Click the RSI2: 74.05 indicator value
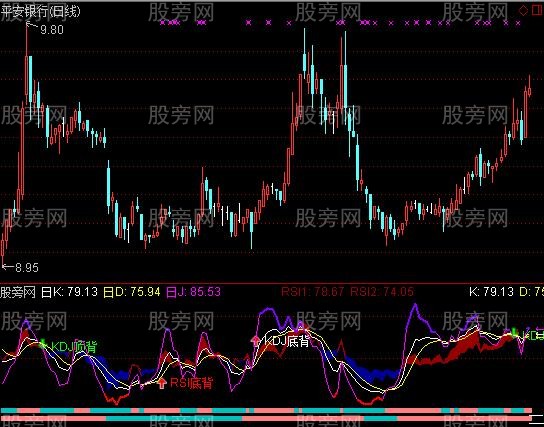The height and width of the screenshot is (427, 544). tap(382, 292)
